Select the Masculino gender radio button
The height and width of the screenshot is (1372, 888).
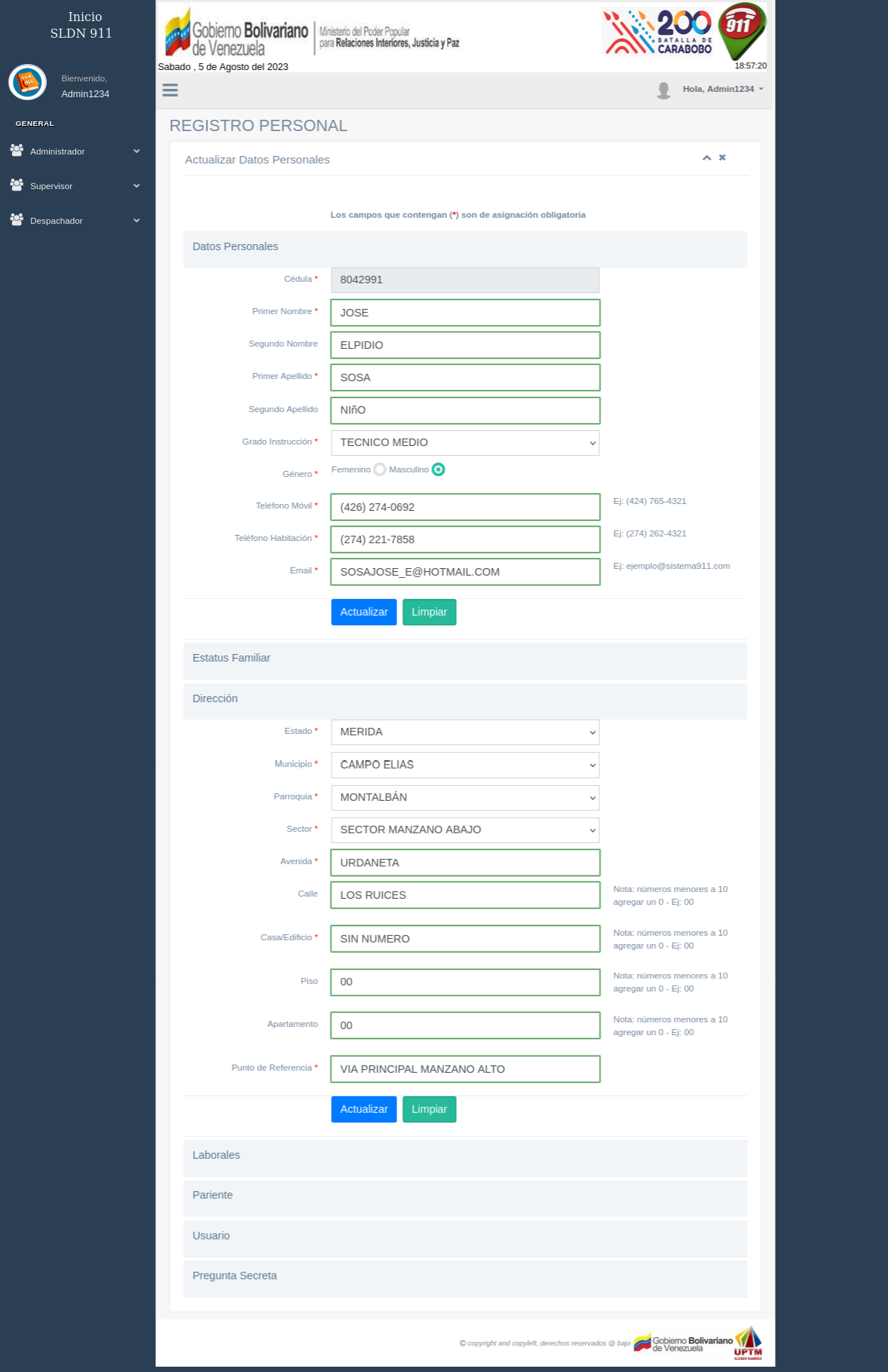point(438,469)
